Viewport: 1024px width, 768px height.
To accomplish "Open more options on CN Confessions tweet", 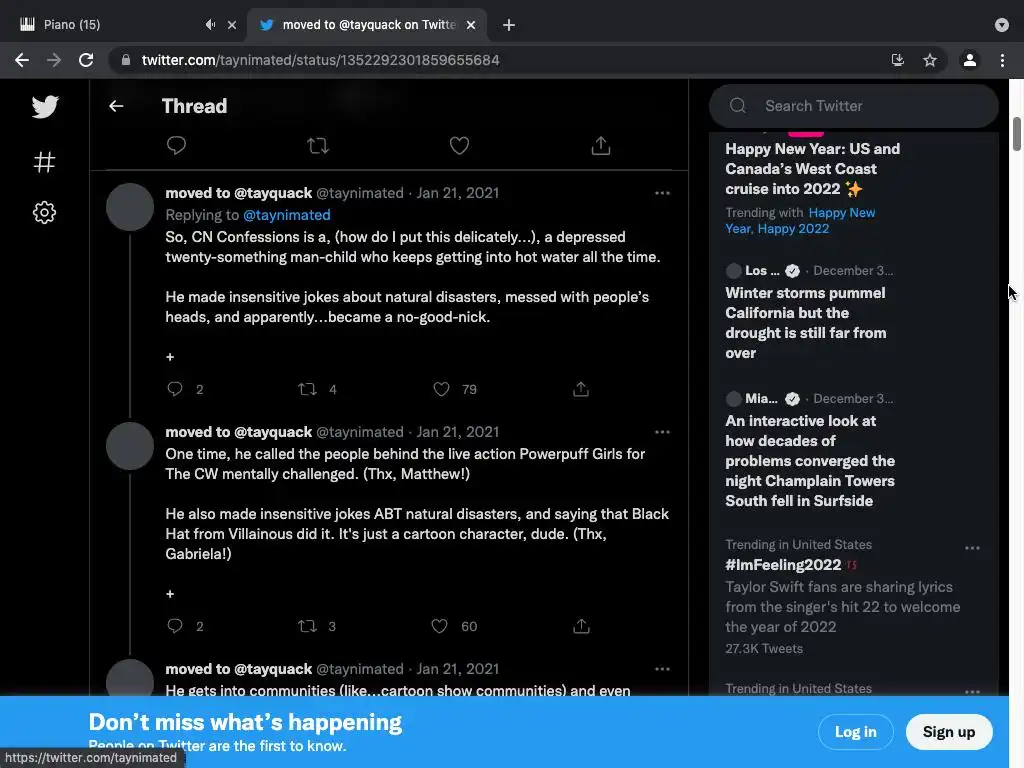I will [x=662, y=193].
